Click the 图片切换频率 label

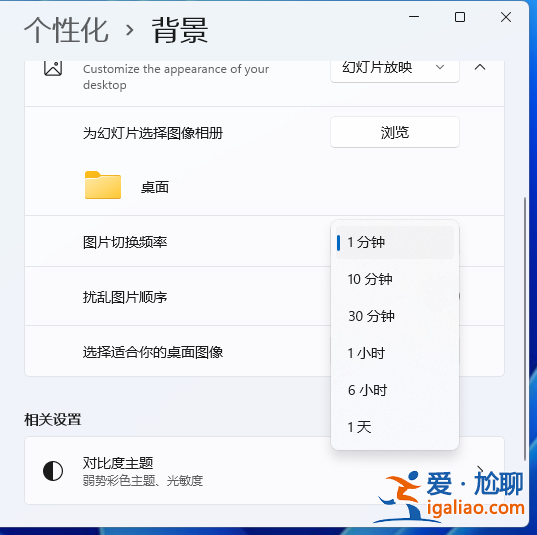coord(125,242)
